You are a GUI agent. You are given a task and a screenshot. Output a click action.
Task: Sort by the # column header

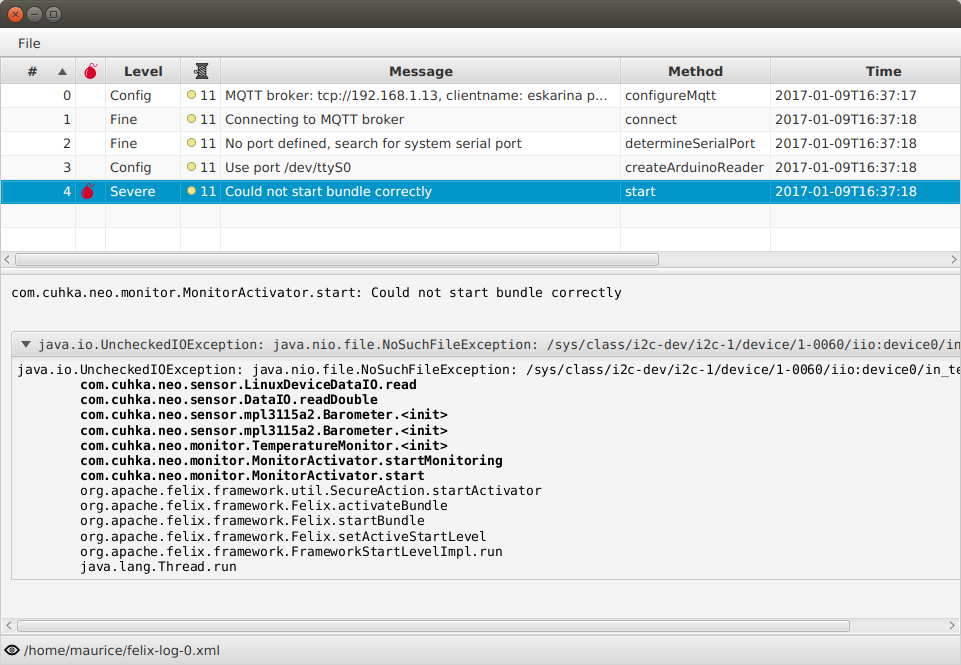point(38,71)
